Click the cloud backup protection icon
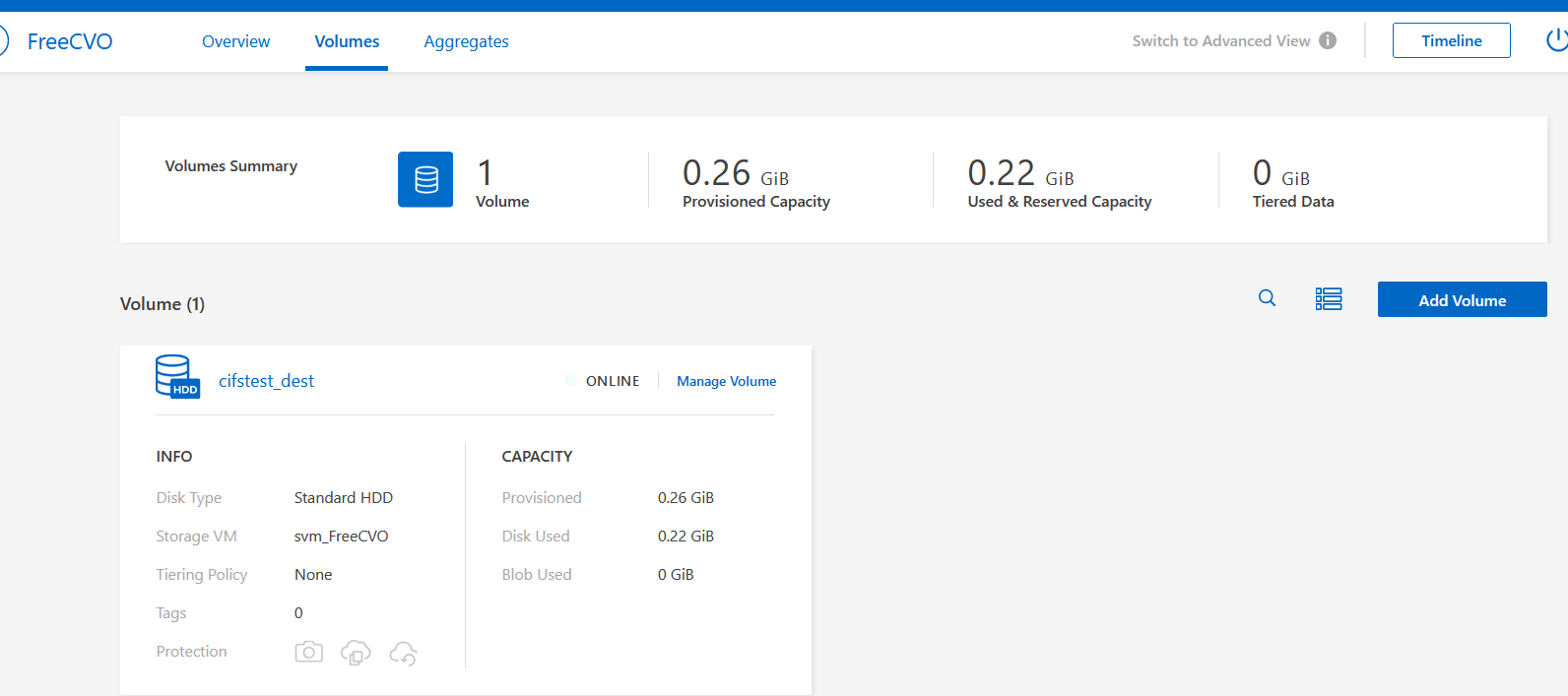Screen dimensions: 1568x696 click(404, 653)
